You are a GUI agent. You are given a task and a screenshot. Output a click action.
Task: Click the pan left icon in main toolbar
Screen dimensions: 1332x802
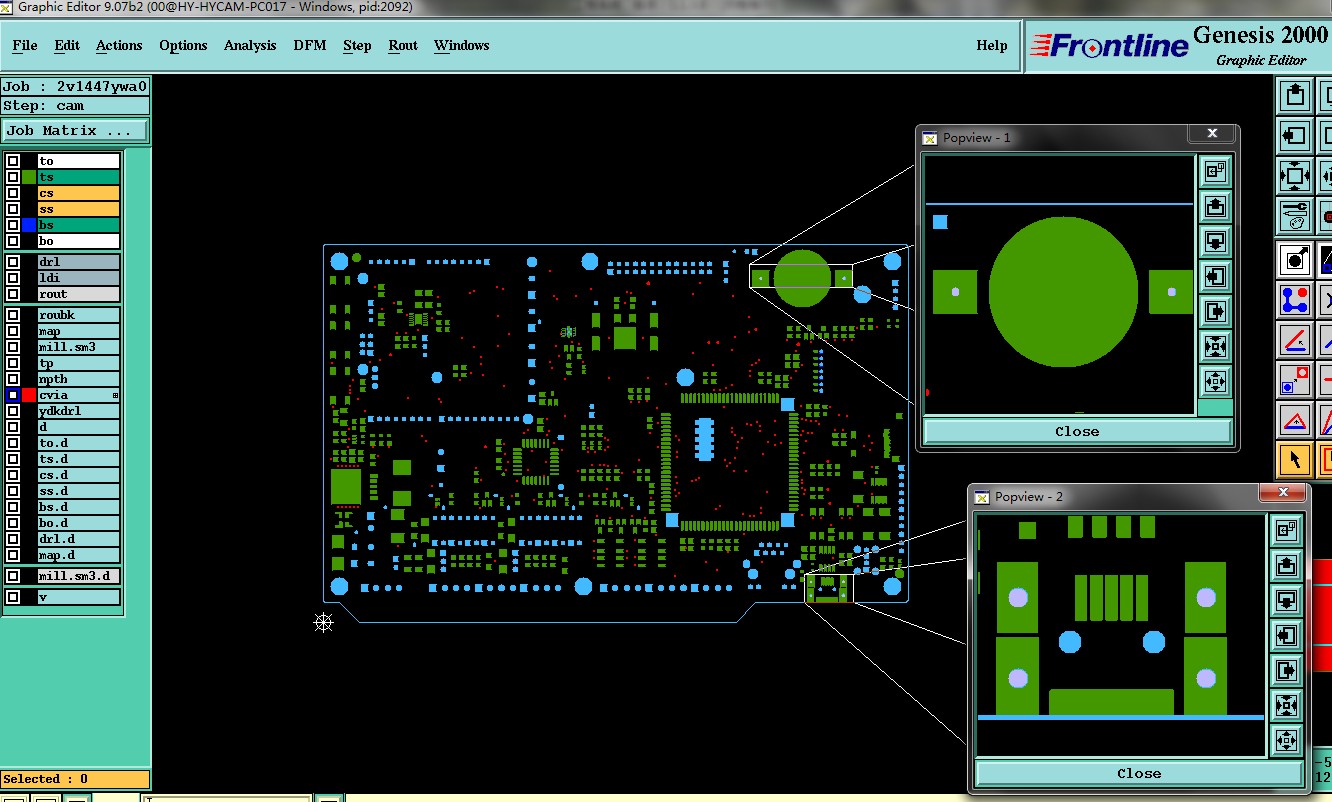point(1296,135)
